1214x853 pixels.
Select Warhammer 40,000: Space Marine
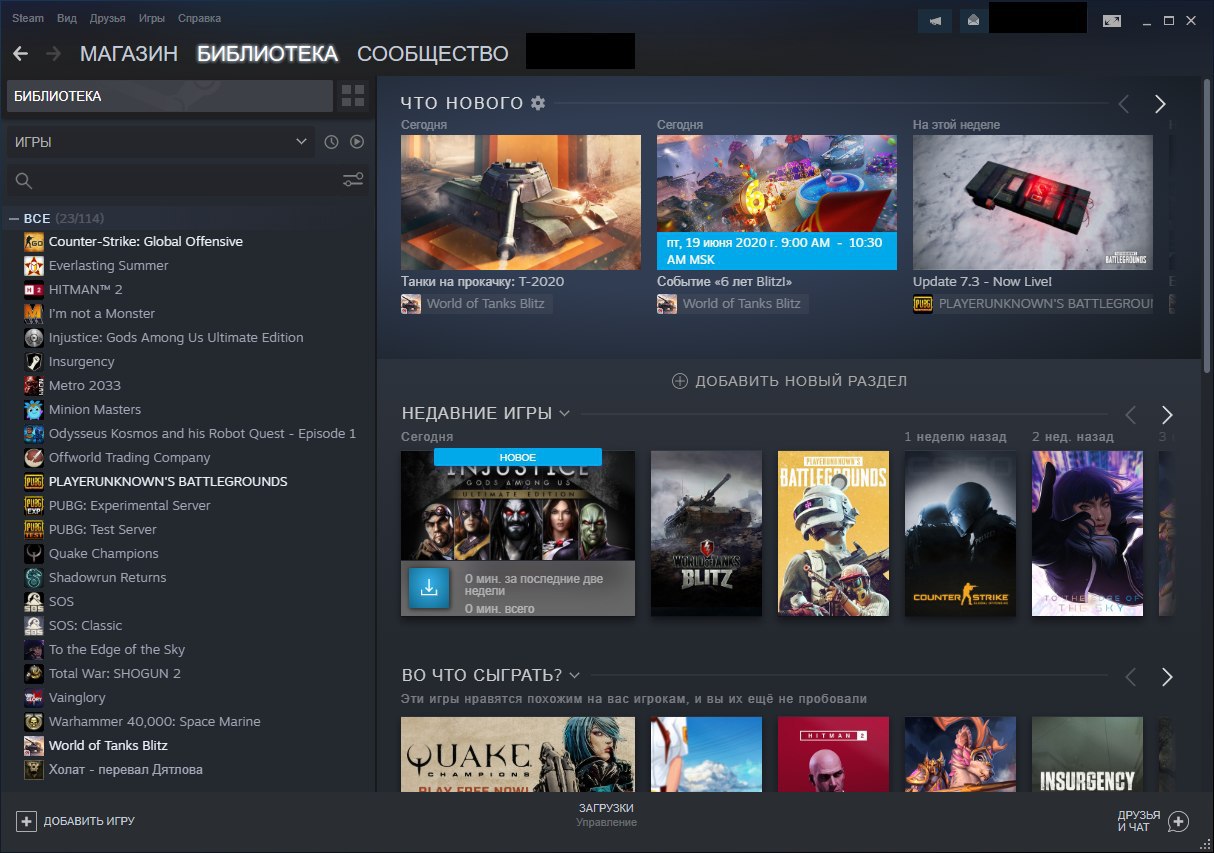pos(155,722)
